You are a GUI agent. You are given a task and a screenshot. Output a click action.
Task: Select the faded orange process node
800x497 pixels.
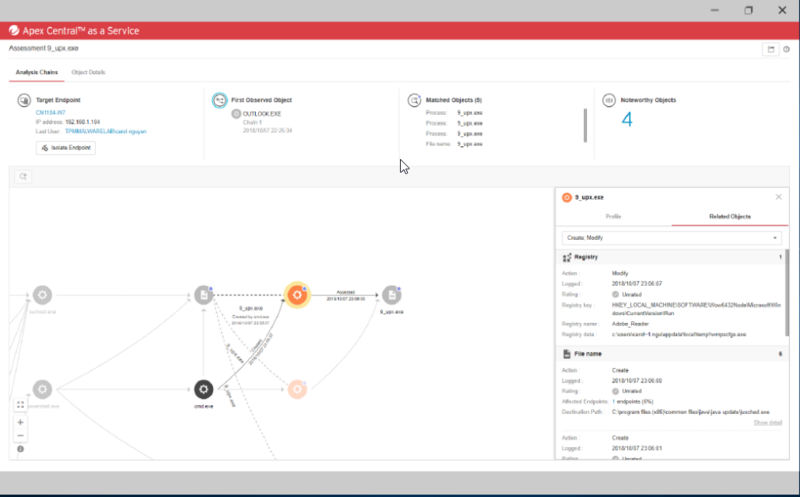(297, 389)
